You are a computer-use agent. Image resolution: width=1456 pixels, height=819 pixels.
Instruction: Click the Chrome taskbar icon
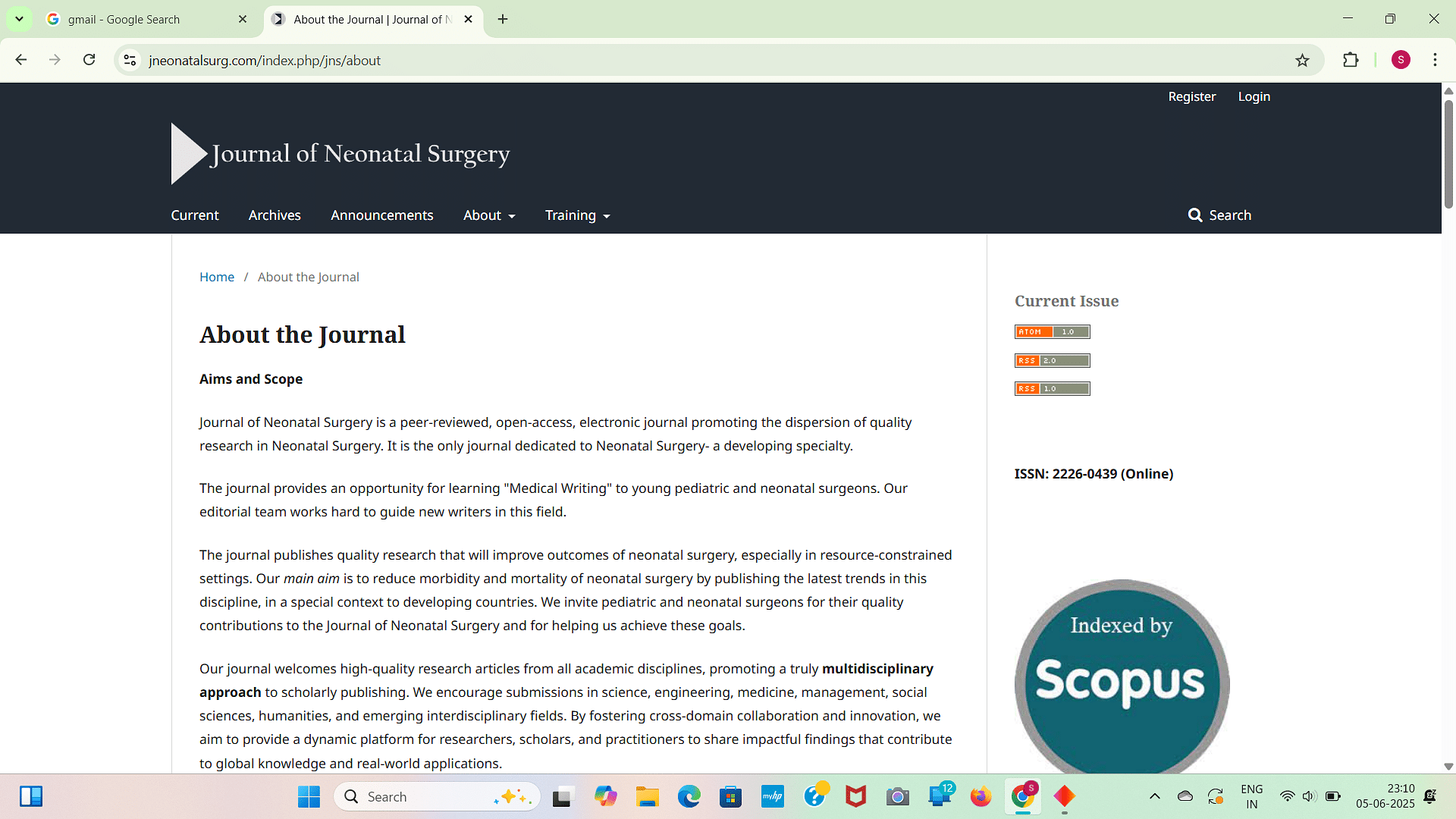pos(1022,796)
